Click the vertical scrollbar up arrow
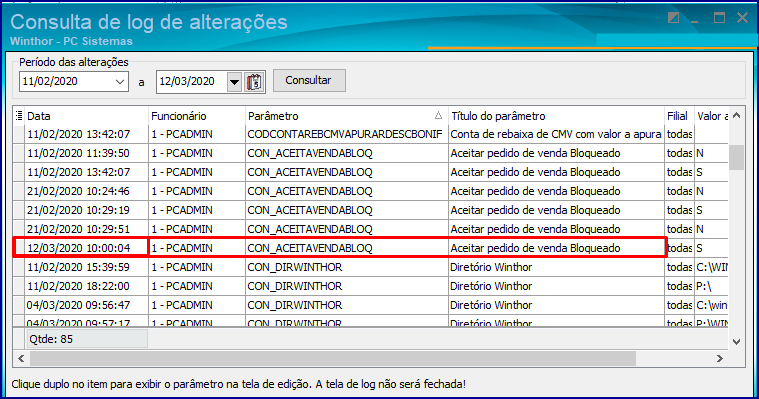Image resolution: width=759 pixels, height=399 pixels. tap(737, 115)
